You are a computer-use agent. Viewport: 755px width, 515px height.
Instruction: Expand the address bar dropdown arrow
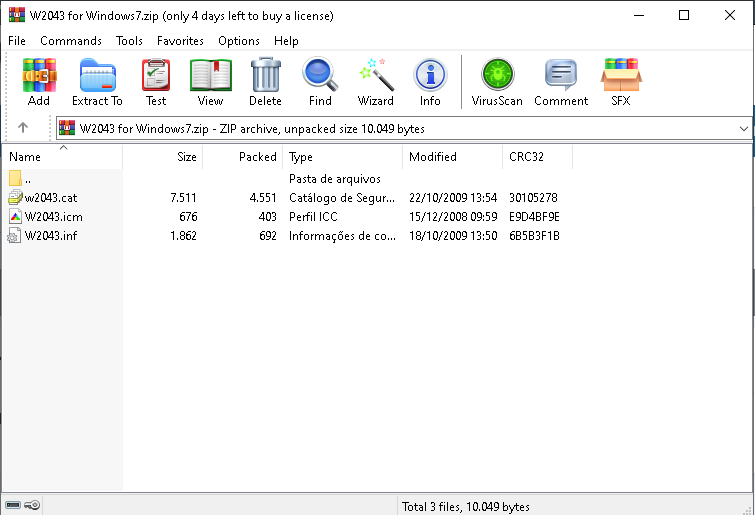pos(743,129)
